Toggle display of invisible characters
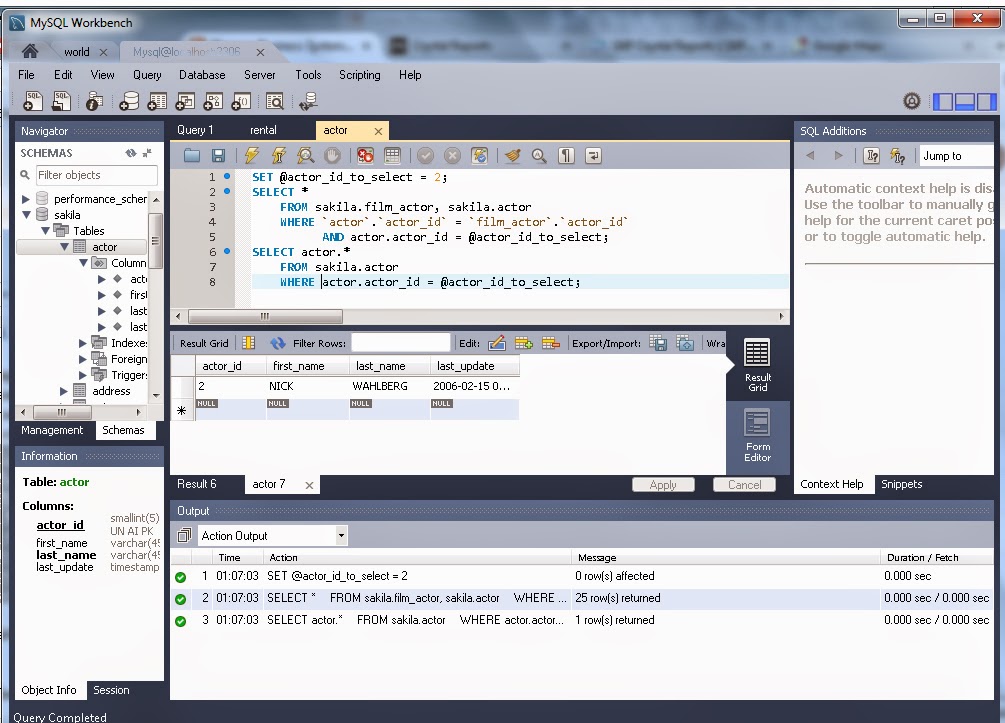 pyautogui.click(x=566, y=155)
